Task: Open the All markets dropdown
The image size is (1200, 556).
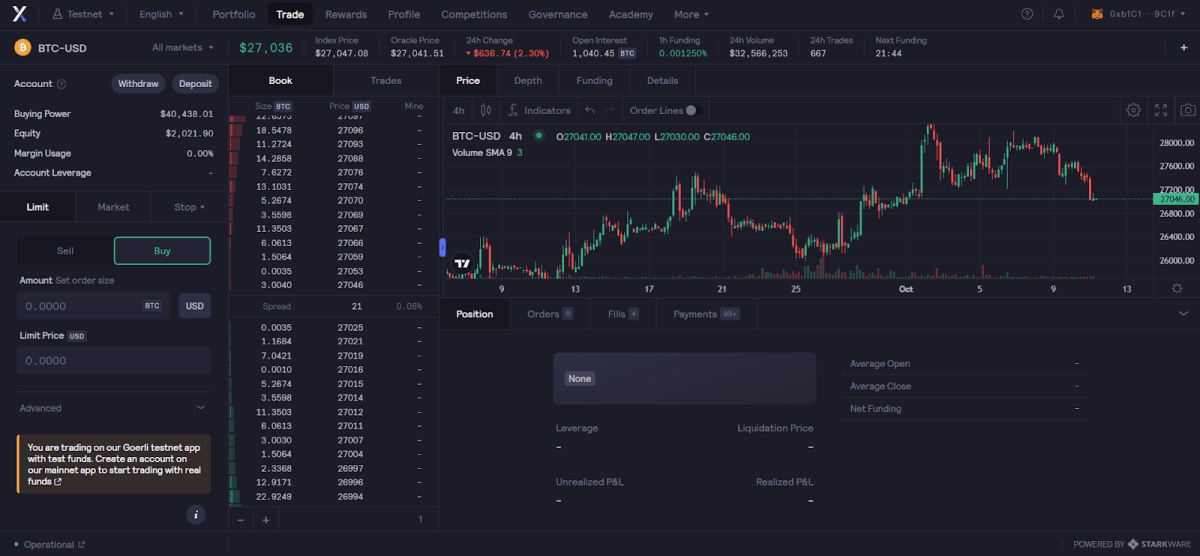Action: (x=184, y=47)
